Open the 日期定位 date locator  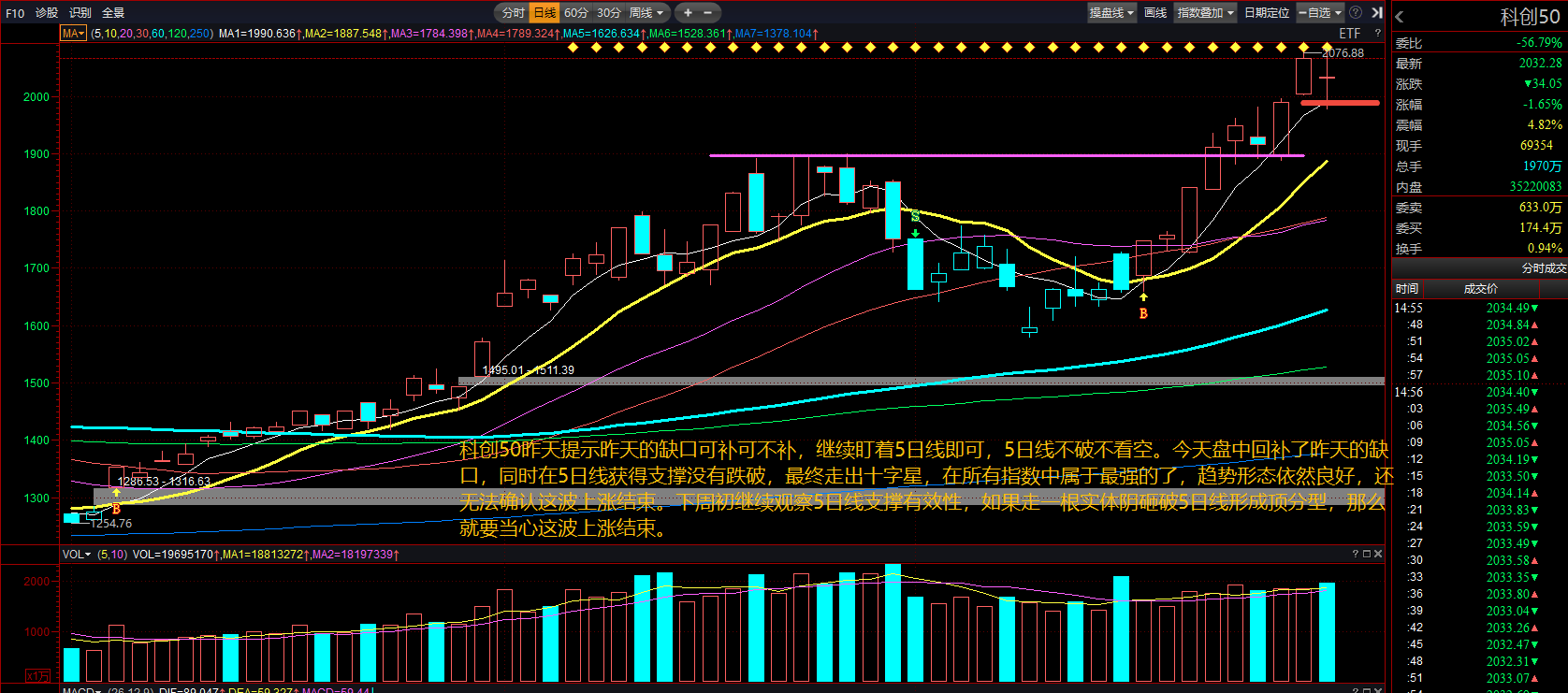click(x=1267, y=13)
